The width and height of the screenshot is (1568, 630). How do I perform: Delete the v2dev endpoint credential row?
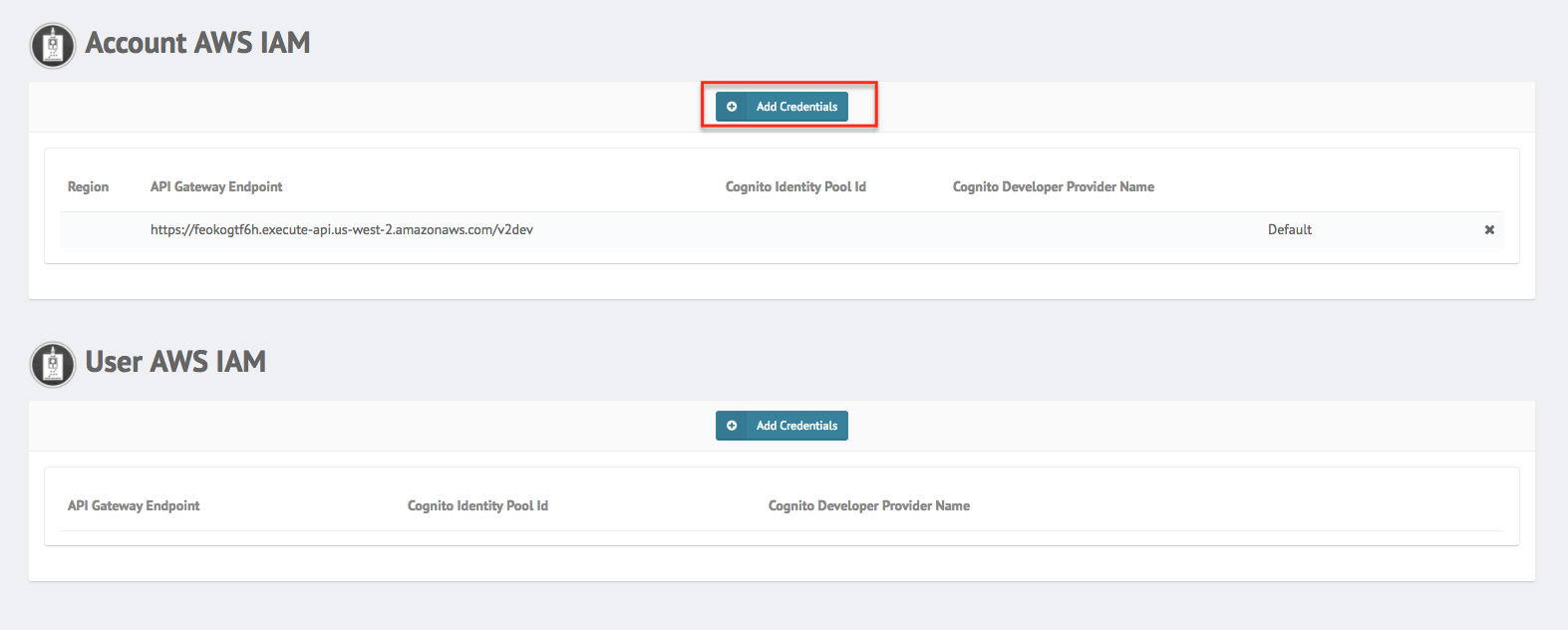pos(1489,229)
